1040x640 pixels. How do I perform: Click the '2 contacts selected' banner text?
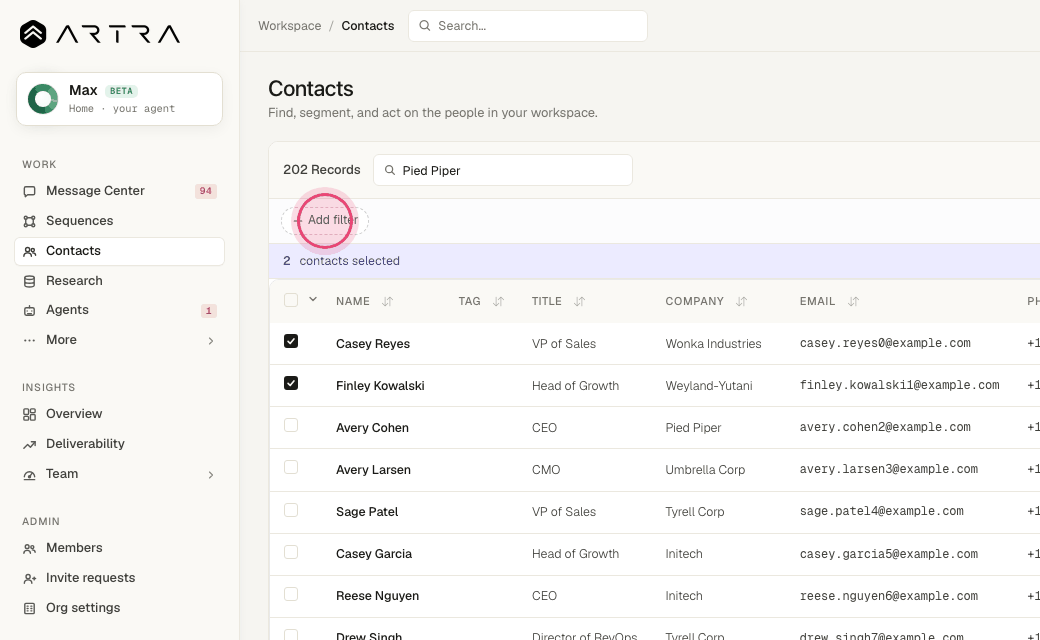(342, 261)
